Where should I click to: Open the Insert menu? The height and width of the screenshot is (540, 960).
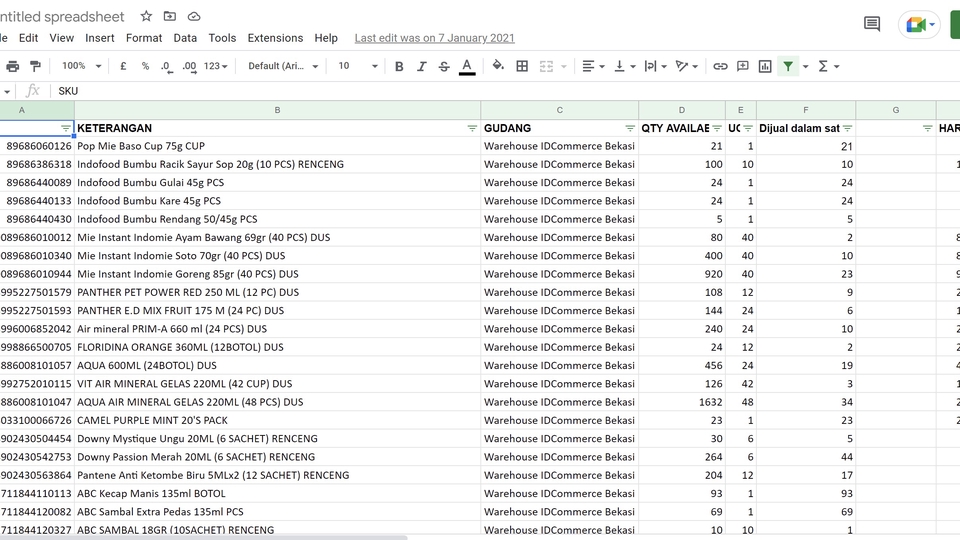100,38
